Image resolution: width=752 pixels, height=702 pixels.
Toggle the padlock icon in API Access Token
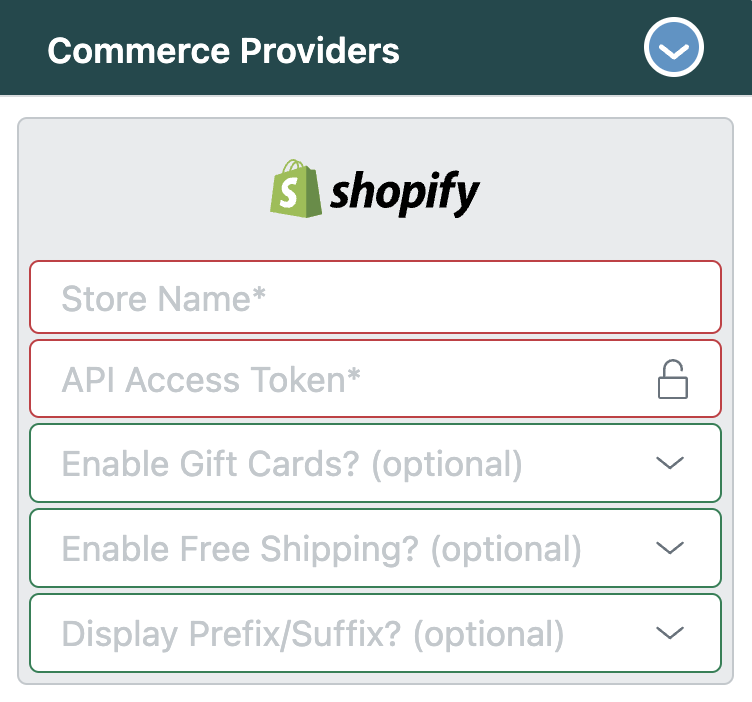point(672,379)
